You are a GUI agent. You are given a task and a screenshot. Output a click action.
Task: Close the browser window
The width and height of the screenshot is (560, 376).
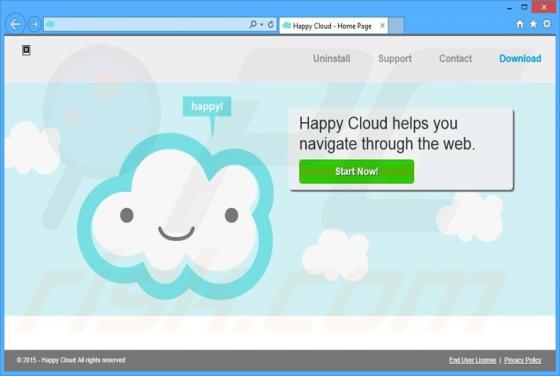point(544,7)
